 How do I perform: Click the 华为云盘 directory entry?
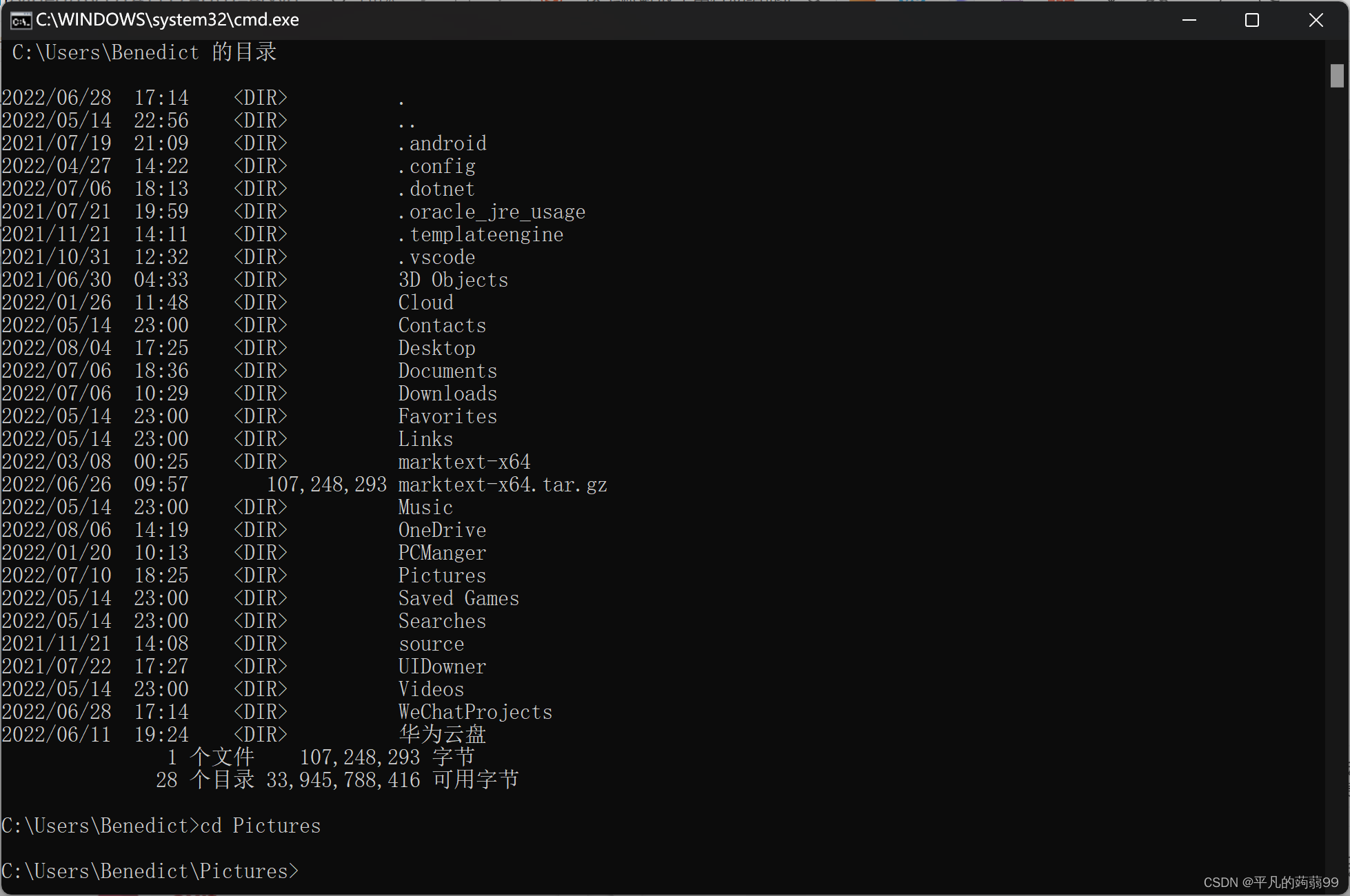[441, 734]
